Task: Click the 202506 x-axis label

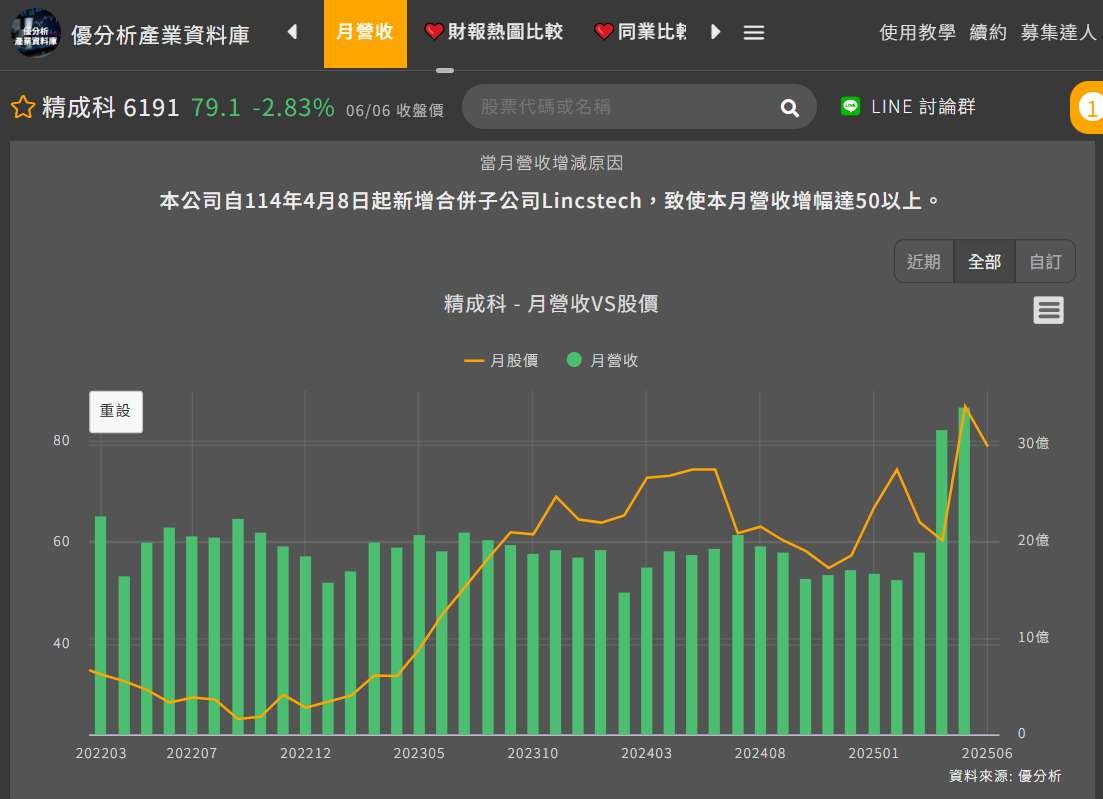Action: coord(987,753)
